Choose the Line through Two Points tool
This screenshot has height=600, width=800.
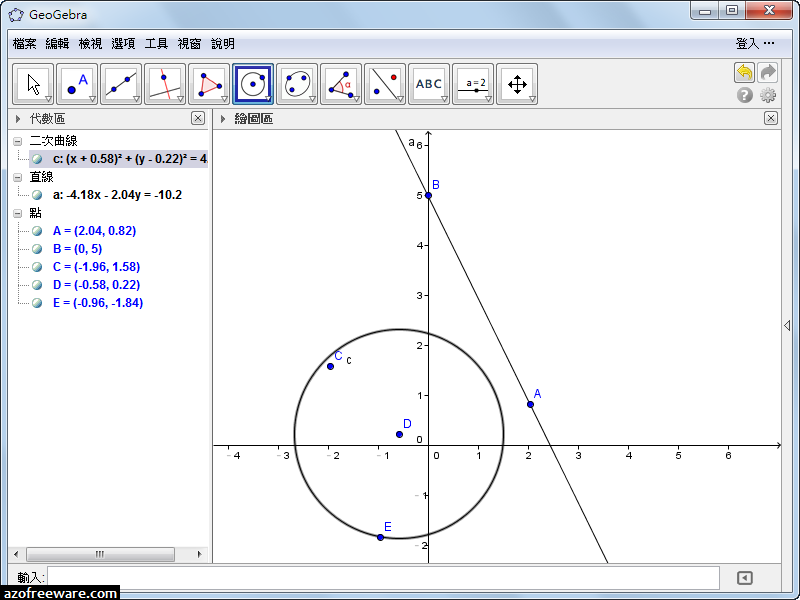click(121, 84)
